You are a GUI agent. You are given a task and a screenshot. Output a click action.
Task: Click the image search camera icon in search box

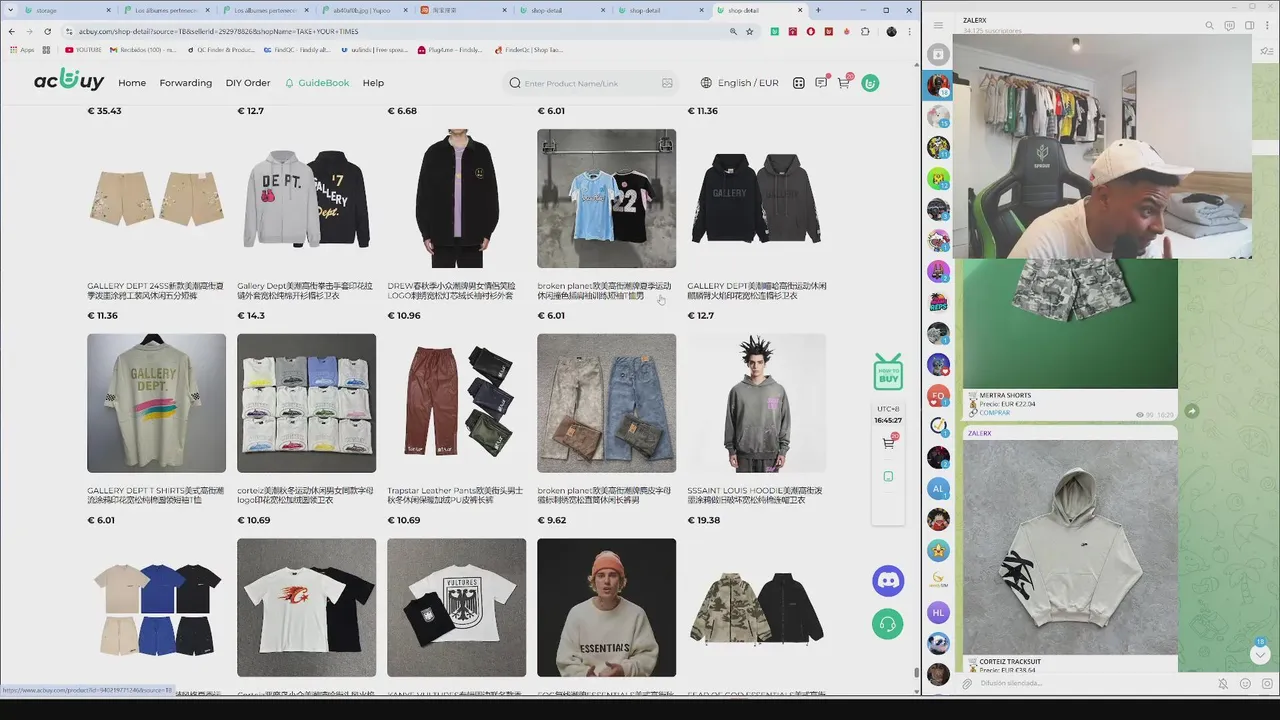pos(667,83)
